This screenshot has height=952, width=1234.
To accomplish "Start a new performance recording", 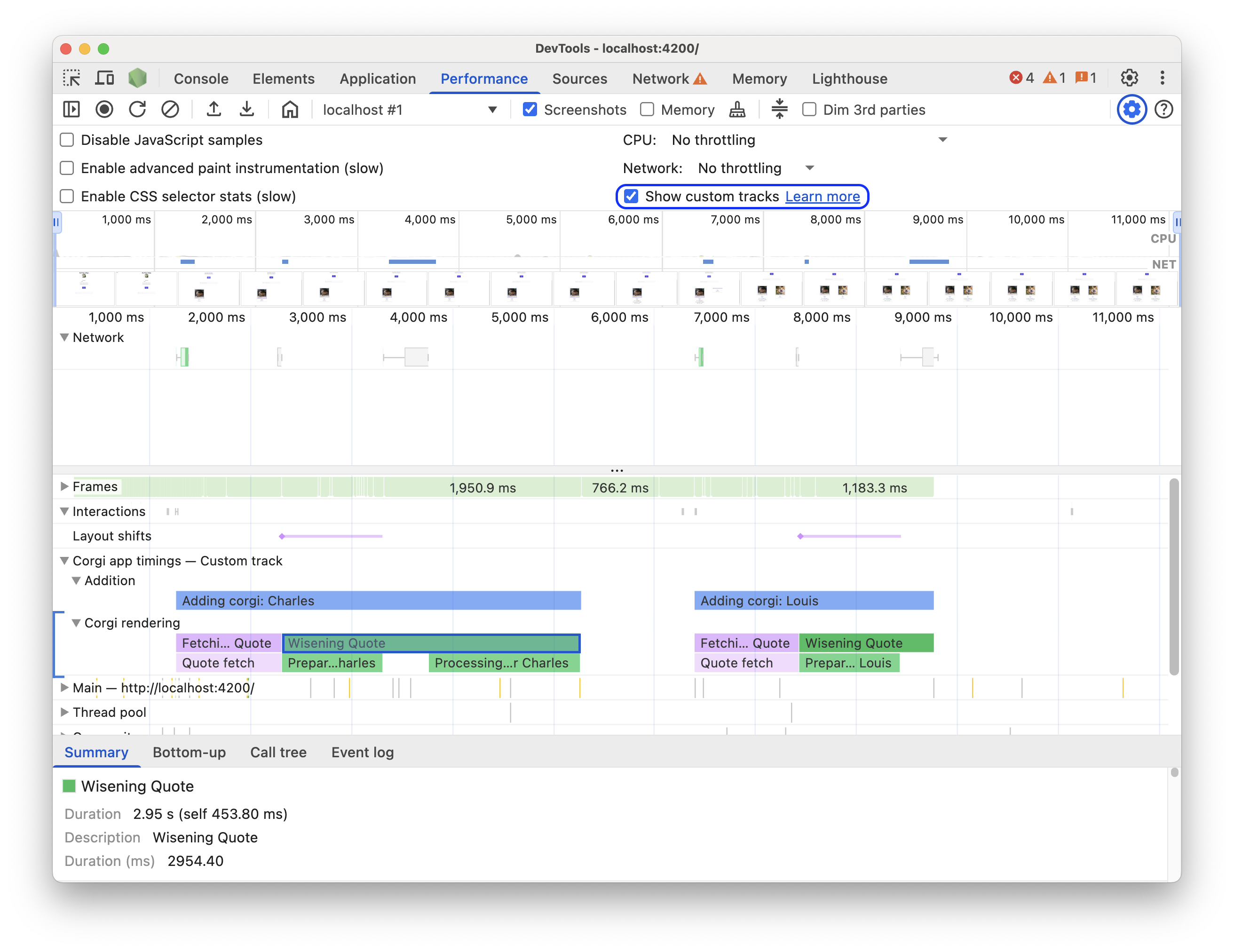I will click(104, 109).
